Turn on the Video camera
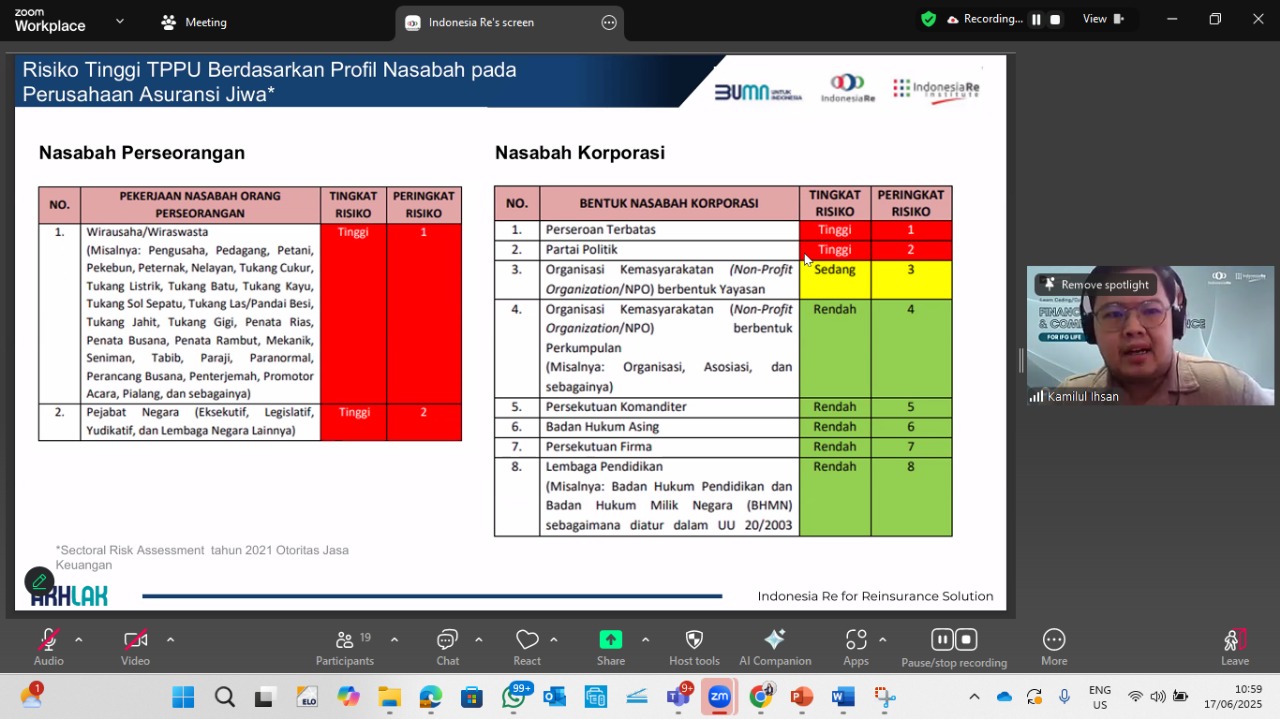 [135, 640]
